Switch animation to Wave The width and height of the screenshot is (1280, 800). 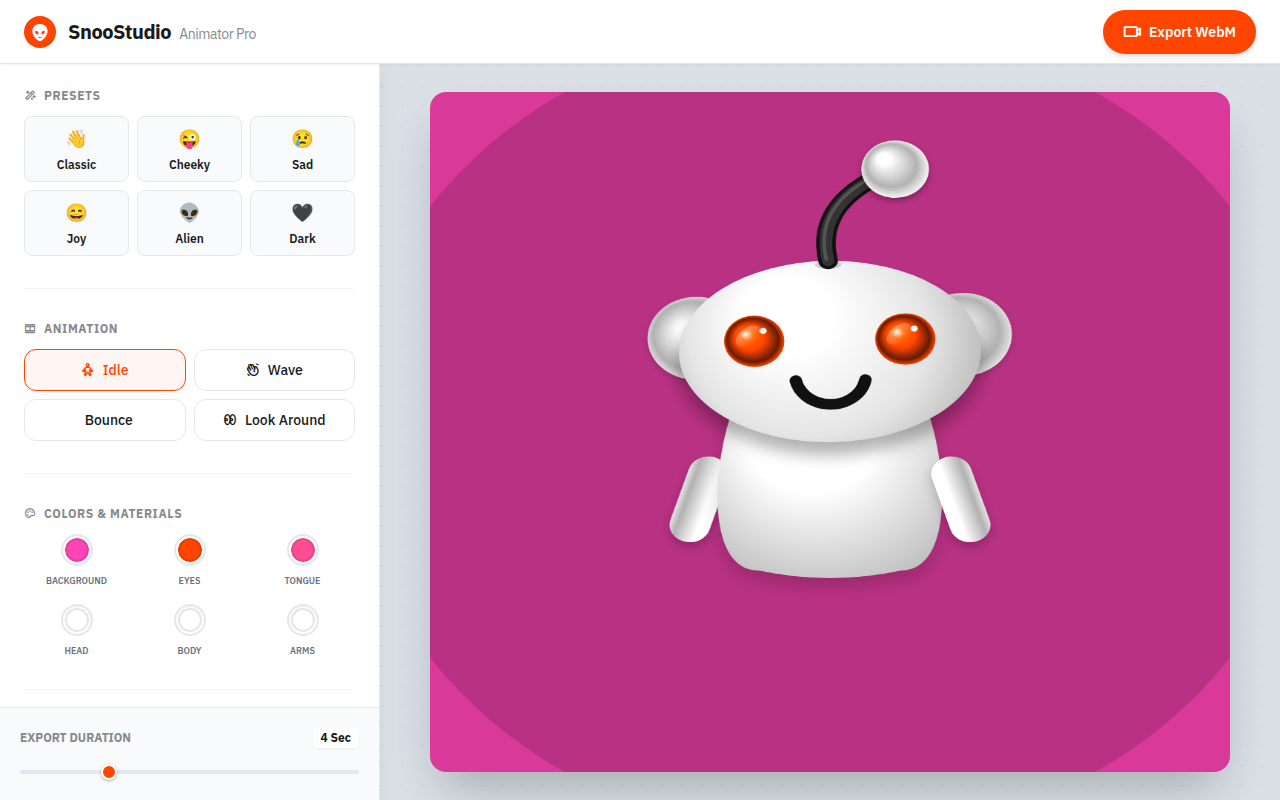[274, 370]
